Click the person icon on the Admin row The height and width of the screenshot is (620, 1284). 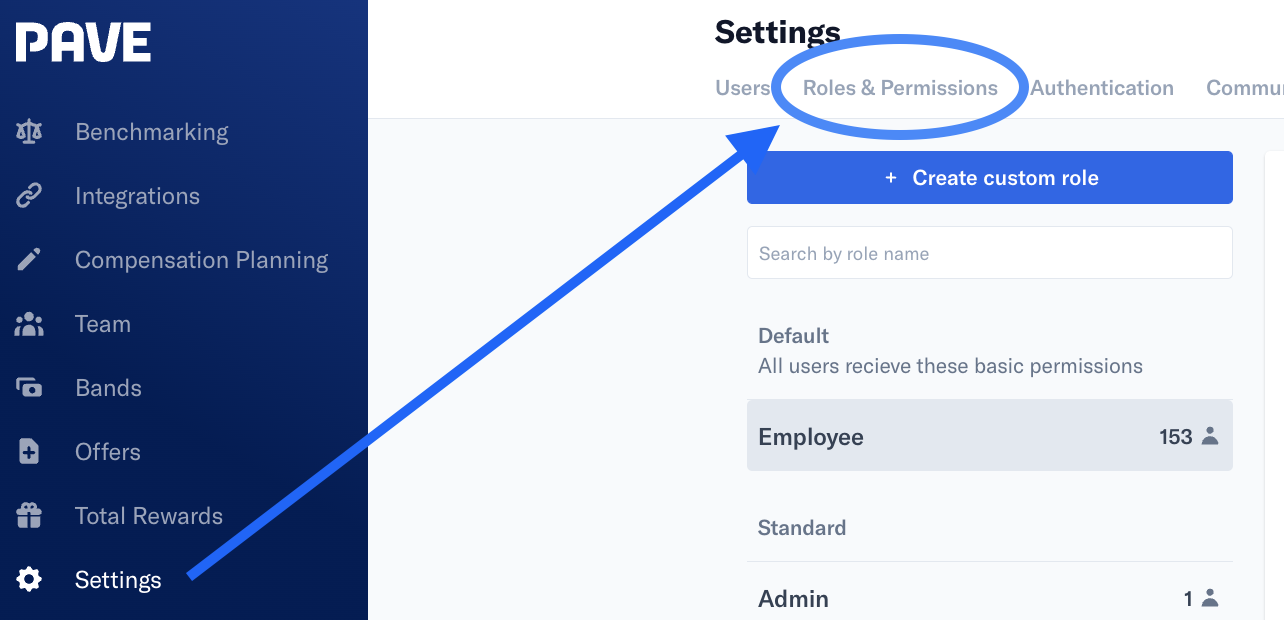coord(1211,597)
